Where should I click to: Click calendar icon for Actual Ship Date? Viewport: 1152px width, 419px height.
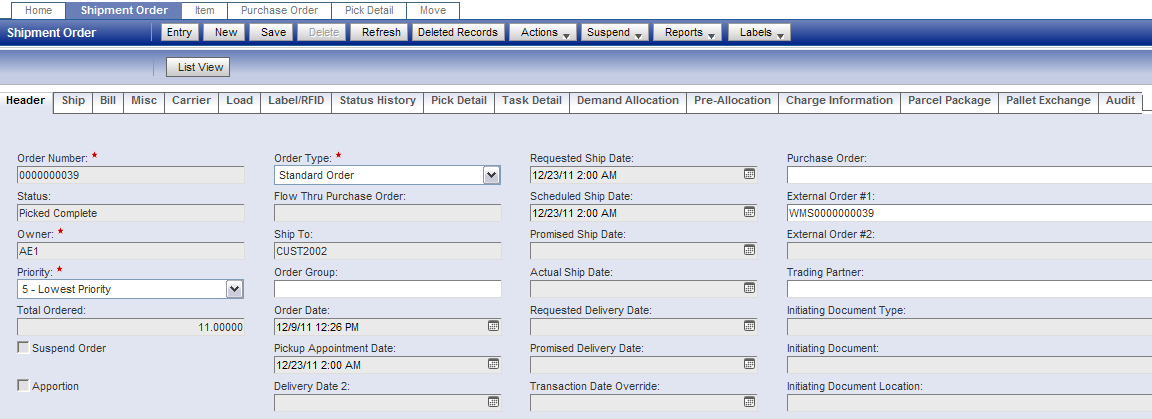749,288
